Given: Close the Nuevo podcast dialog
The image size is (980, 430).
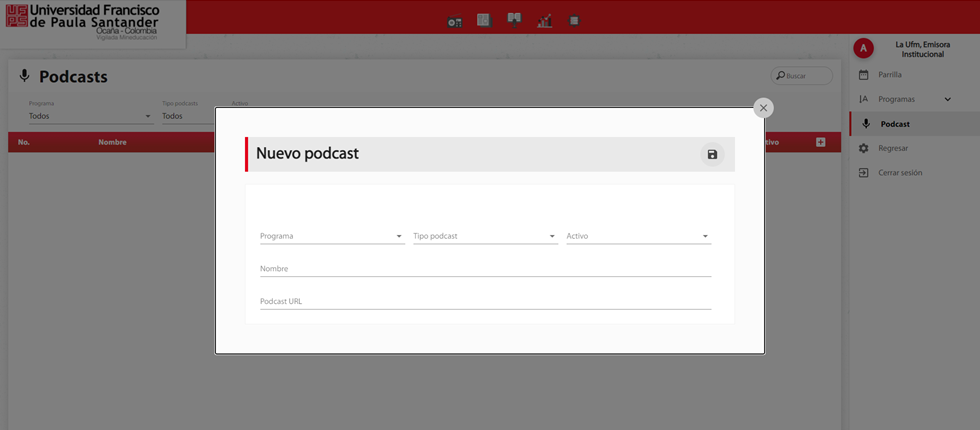Looking at the screenshot, I should (x=763, y=108).
